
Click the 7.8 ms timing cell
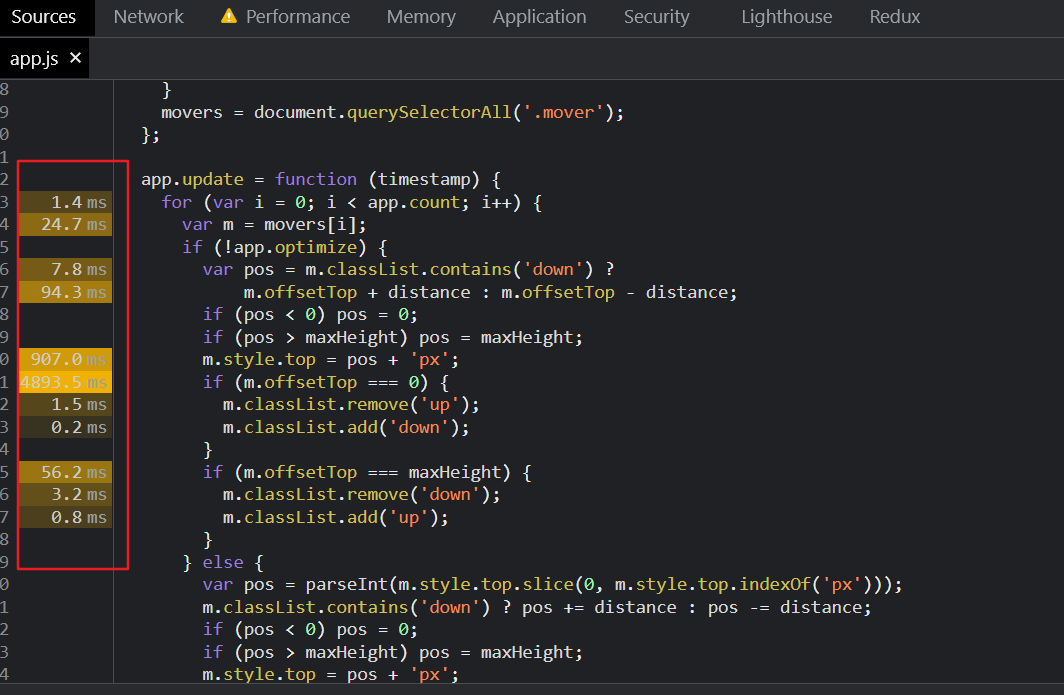coord(65,269)
